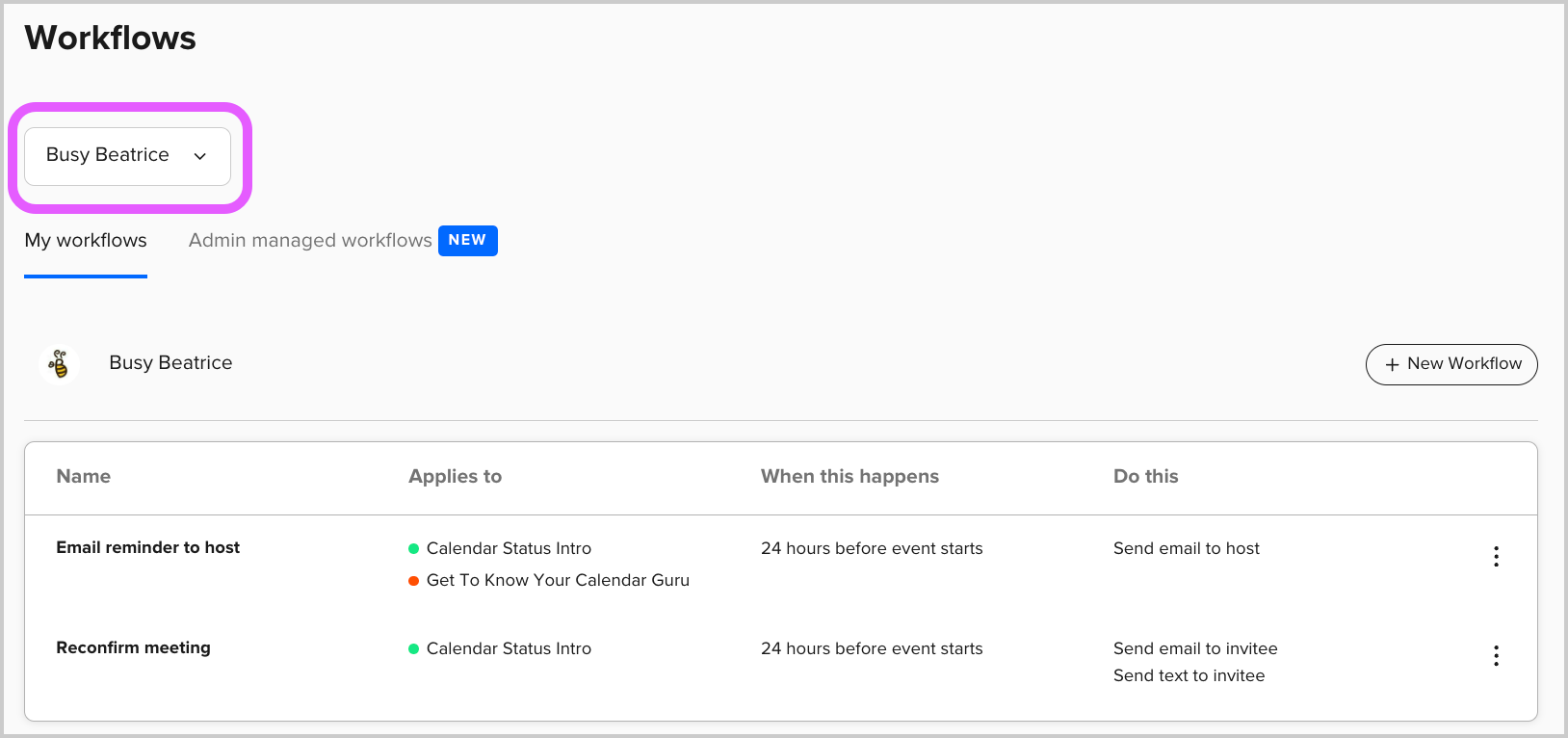Click the Calendar Status Intro event type label
This screenshot has height=738, width=1568.
[509, 548]
